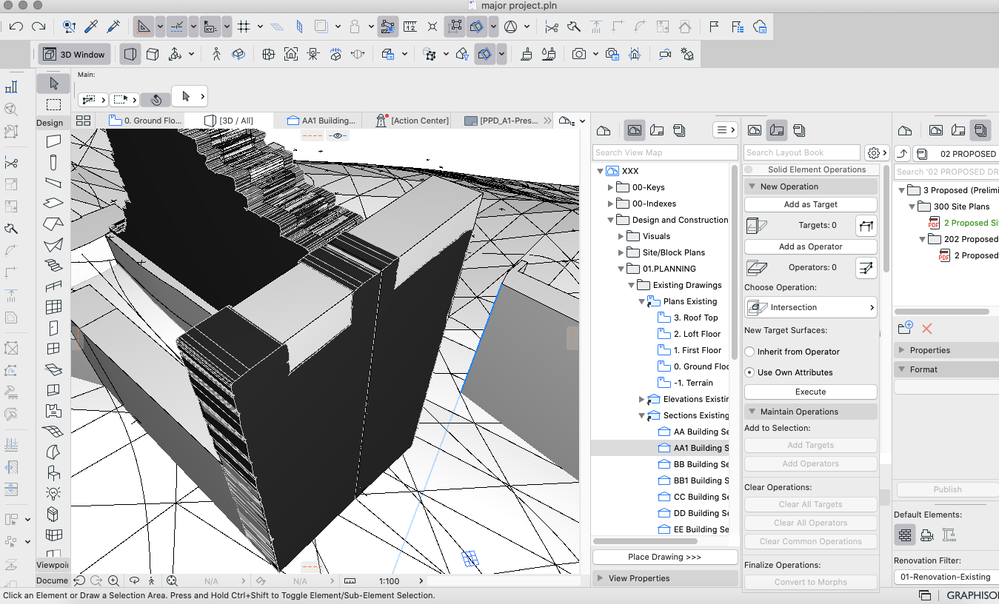Click the red delete X icon
Viewport: 999px width, 604px height.
click(x=927, y=328)
